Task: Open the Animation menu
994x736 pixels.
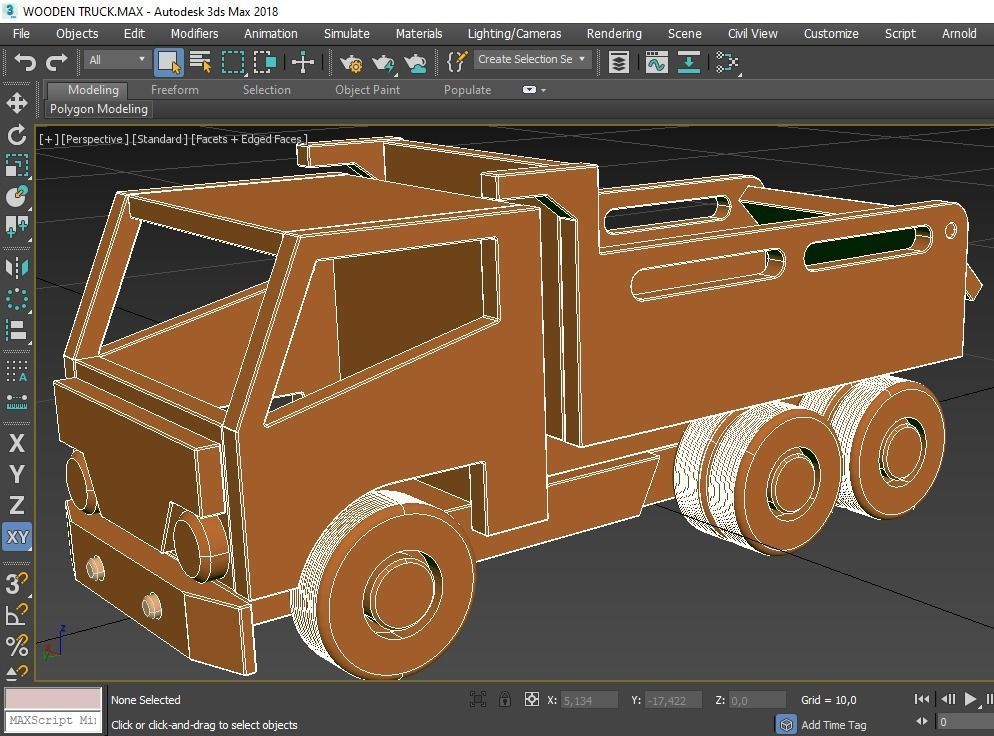Action: [x=271, y=34]
